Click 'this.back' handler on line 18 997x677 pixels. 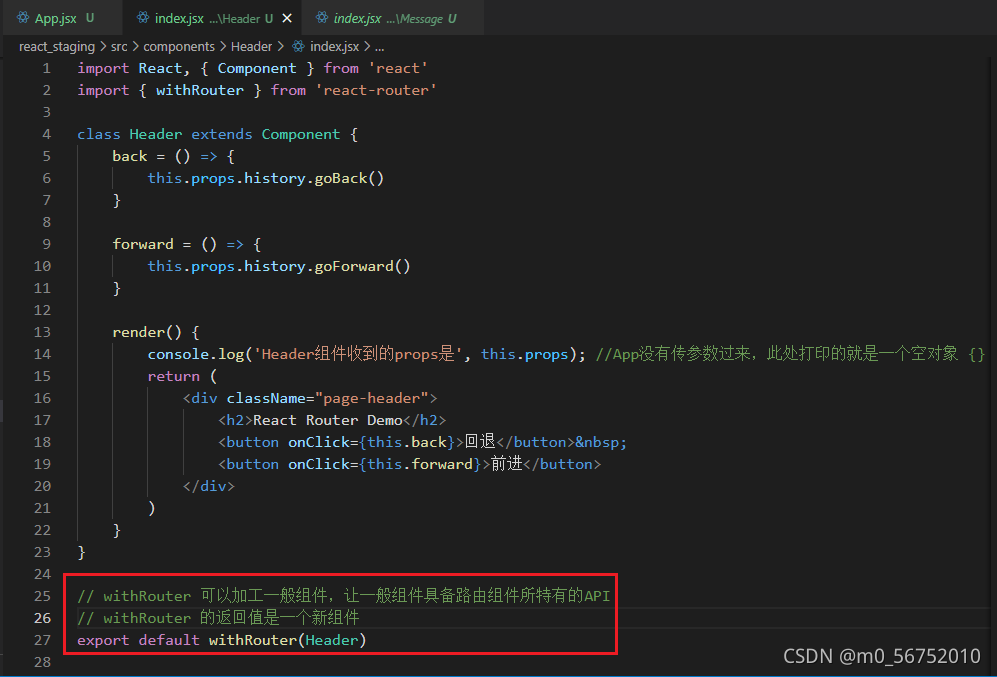coord(407,442)
